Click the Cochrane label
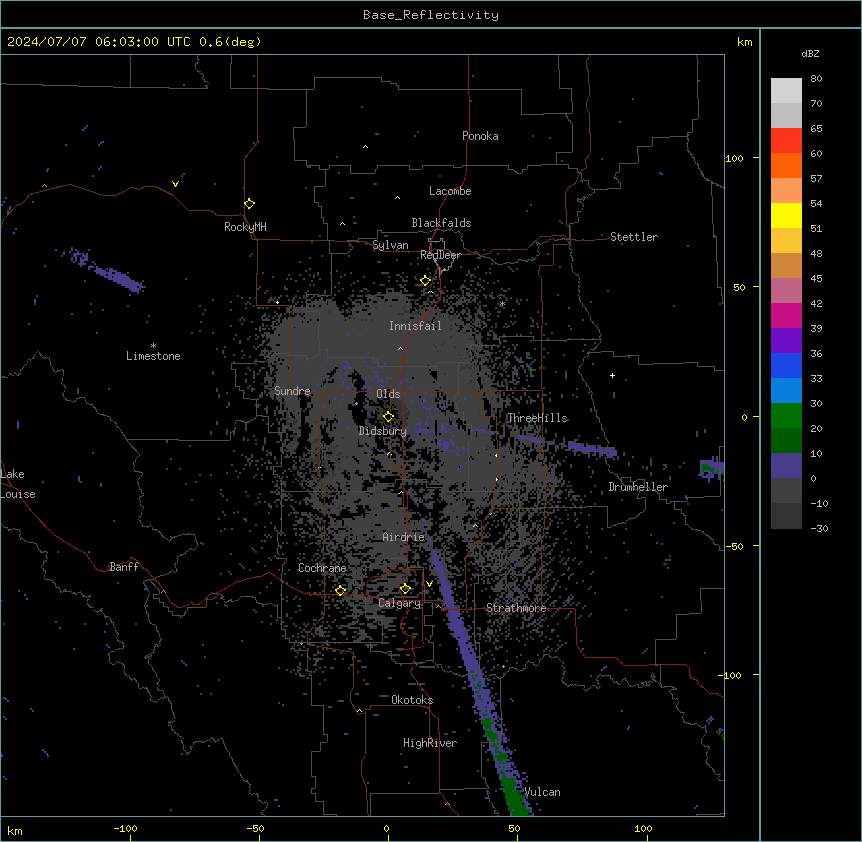 click(322, 568)
